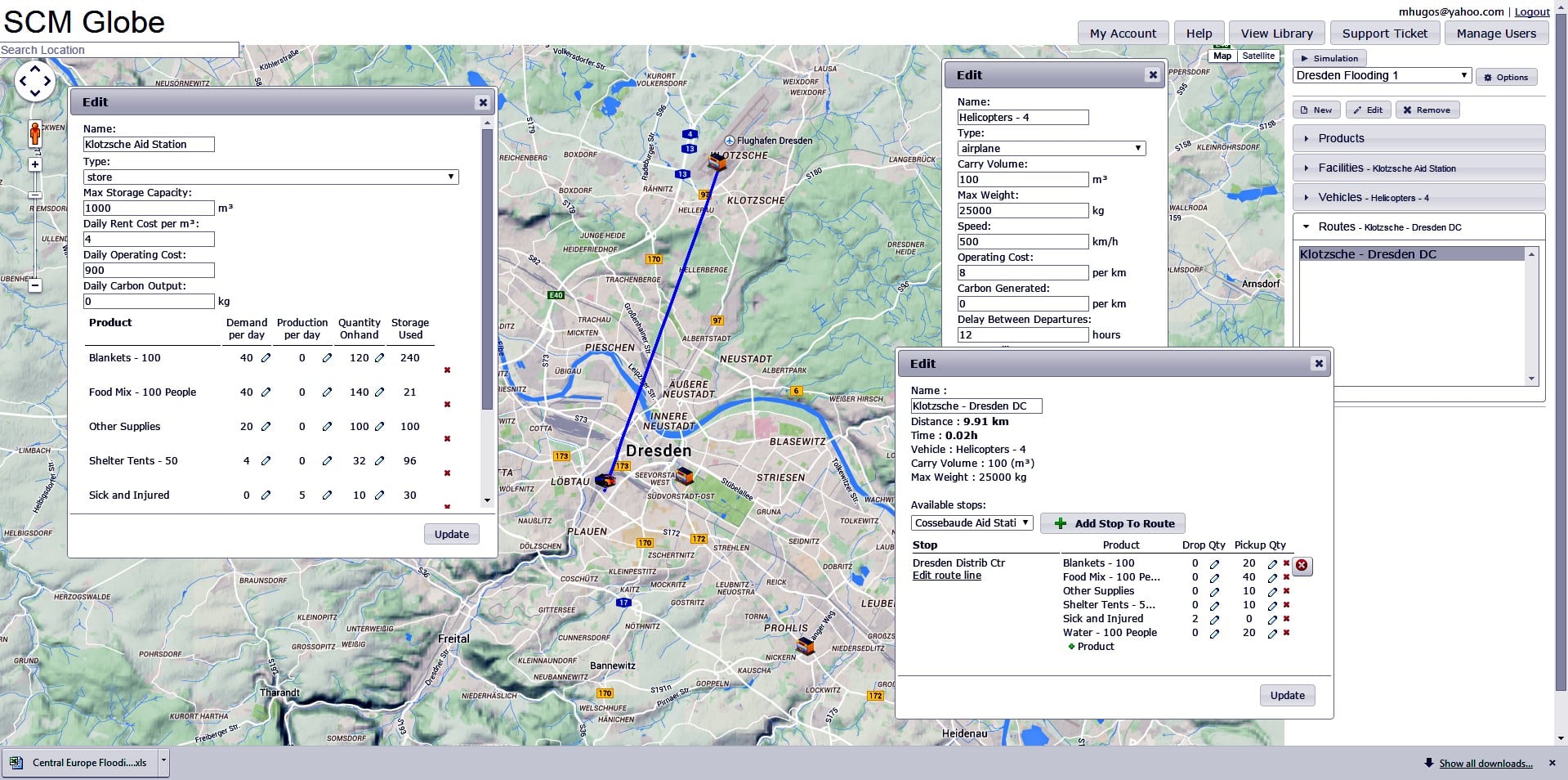Click Update in facility Edit dialog
Image resolution: width=1568 pixels, height=780 pixels.
click(452, 535)
